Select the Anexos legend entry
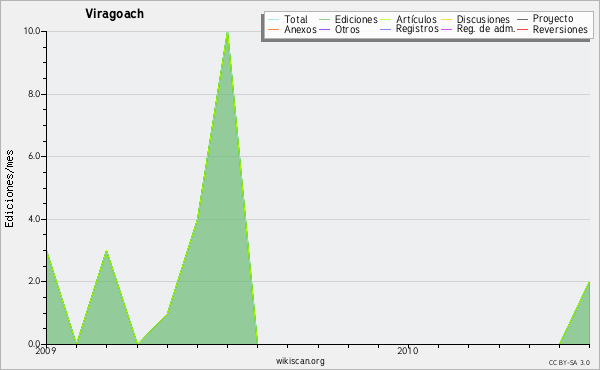 [300, 29]
